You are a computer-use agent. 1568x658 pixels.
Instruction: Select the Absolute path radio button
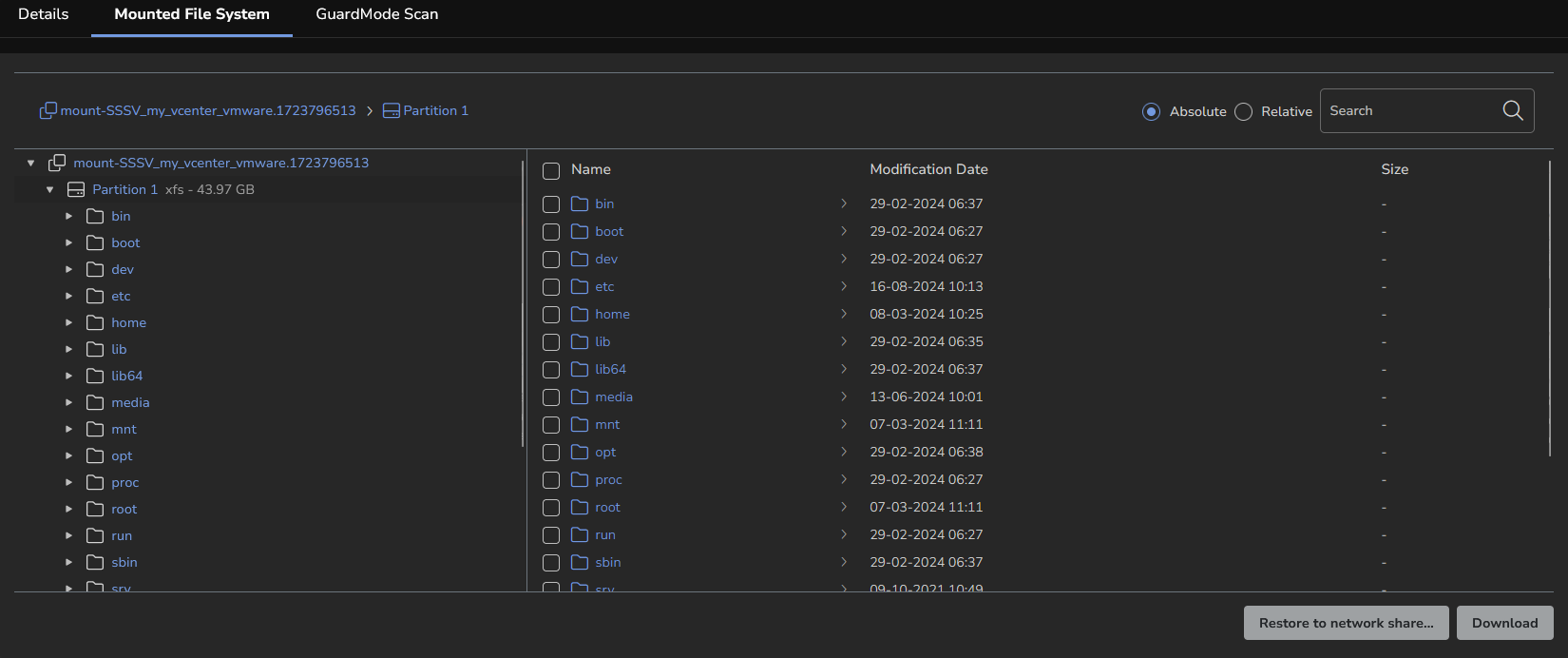[1151, 112]
